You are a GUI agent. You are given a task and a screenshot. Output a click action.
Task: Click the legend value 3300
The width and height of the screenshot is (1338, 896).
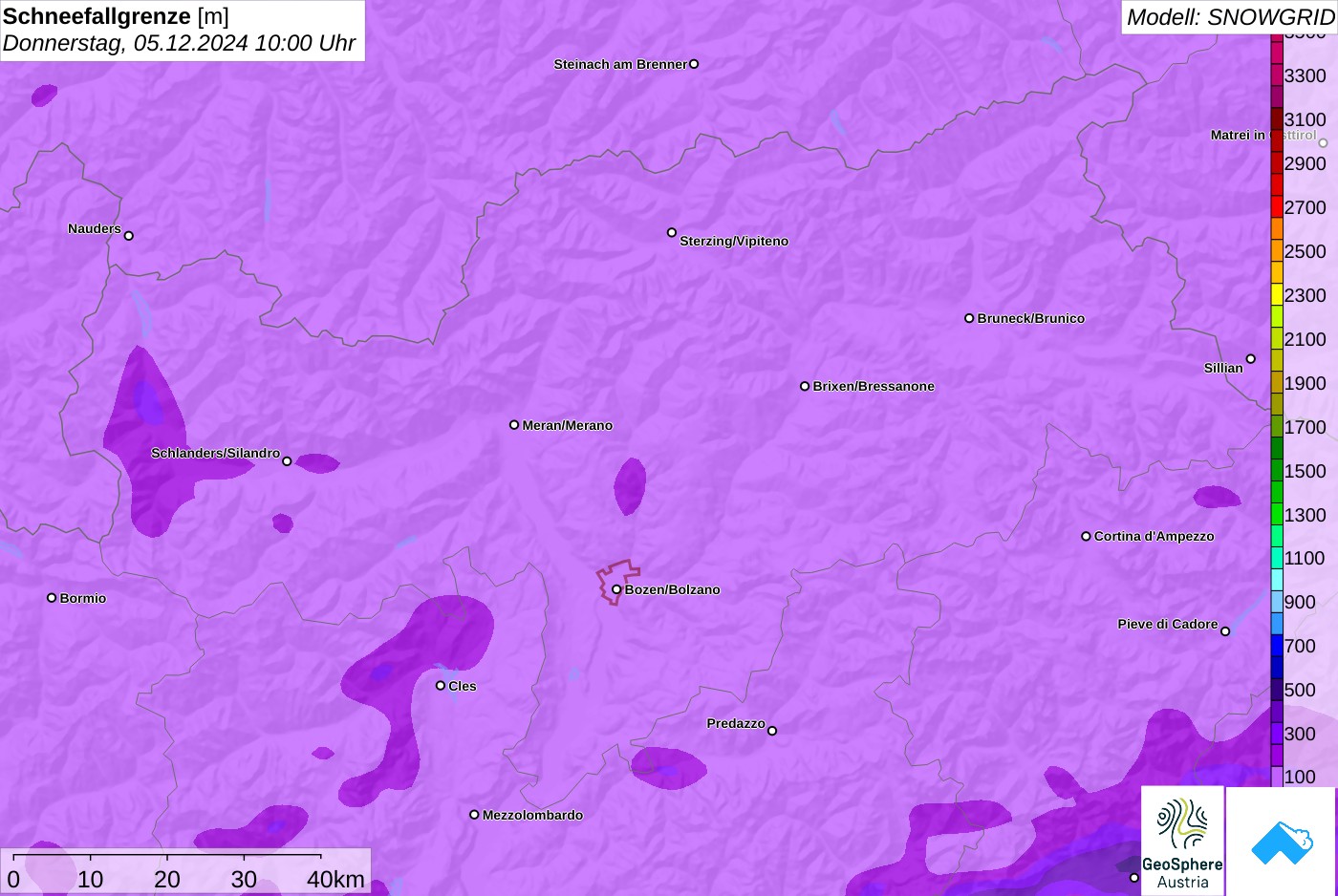1306,75
